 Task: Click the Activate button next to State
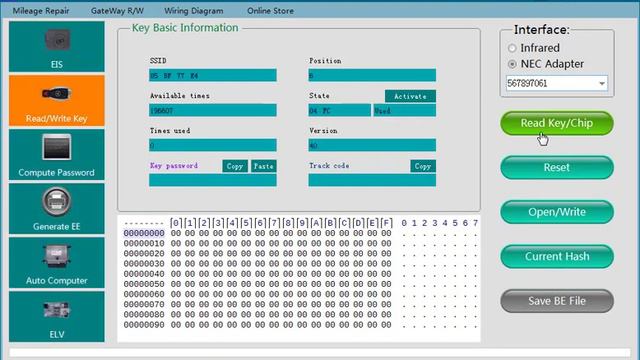[x=410, y=96]
